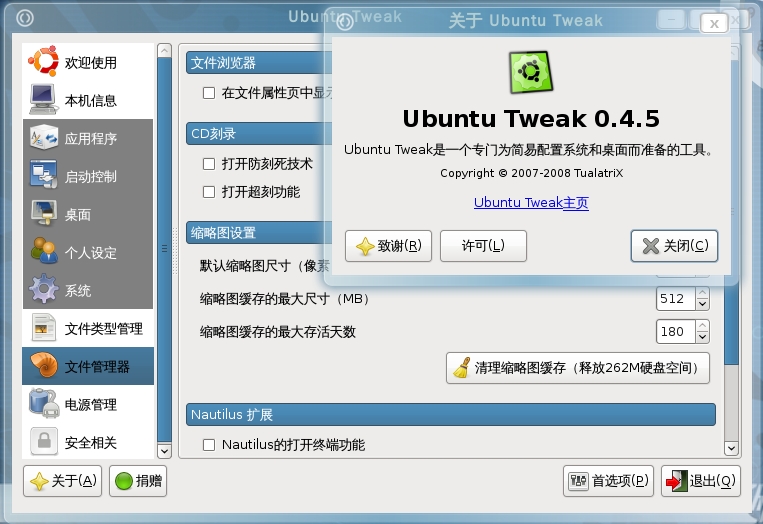Screen dimensions: 763x524
Task: Click sidebar scrollbar up arrow
Action: [164, 50]
